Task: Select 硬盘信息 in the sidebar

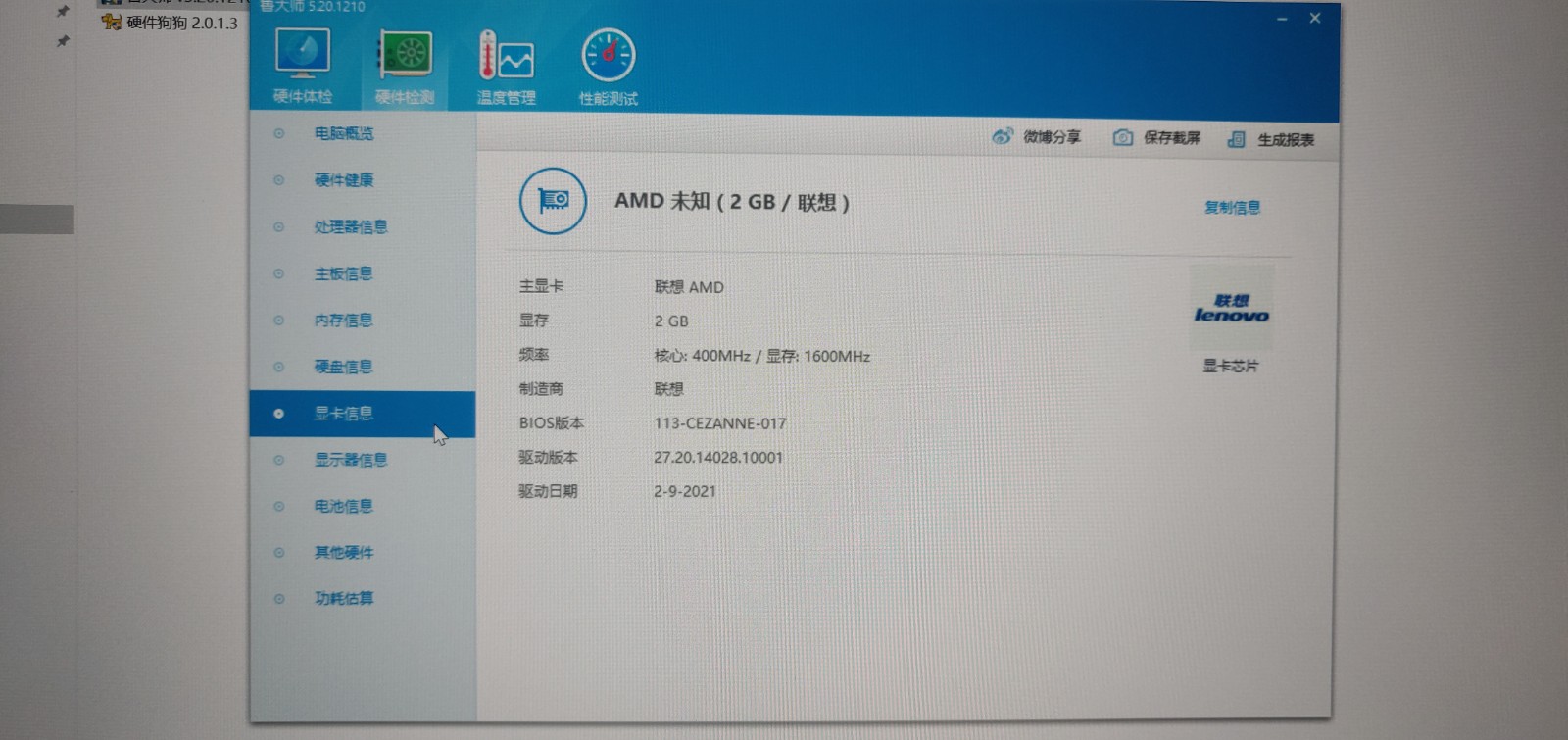Action: (x=363, y=367)
